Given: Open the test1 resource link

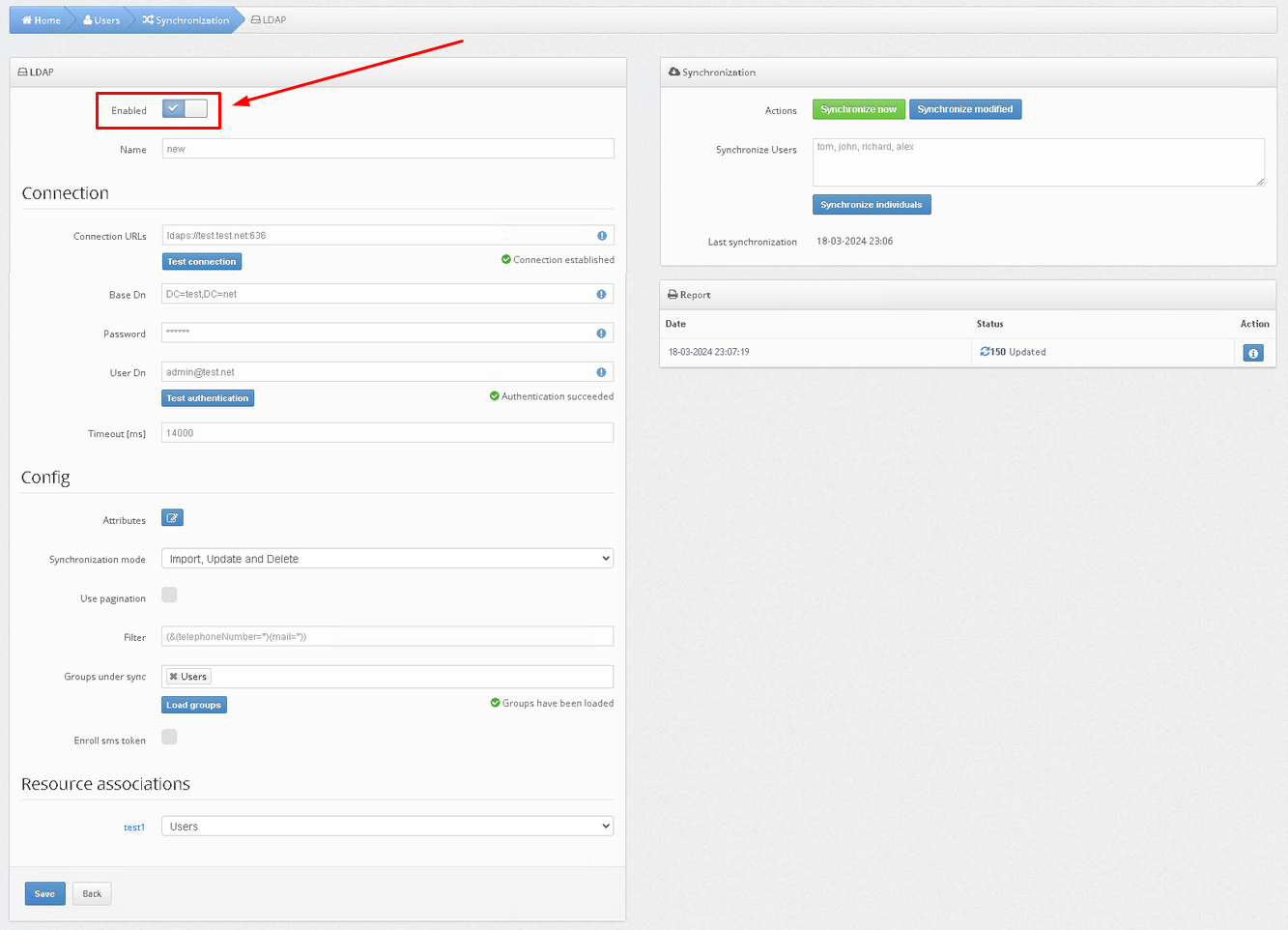Looking at the screenshot, I should click(x=134, y=828).
